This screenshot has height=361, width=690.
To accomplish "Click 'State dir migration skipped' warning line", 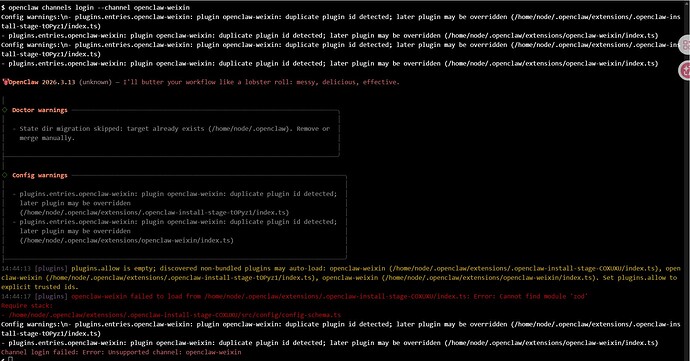I will click(x=174, y=129).
